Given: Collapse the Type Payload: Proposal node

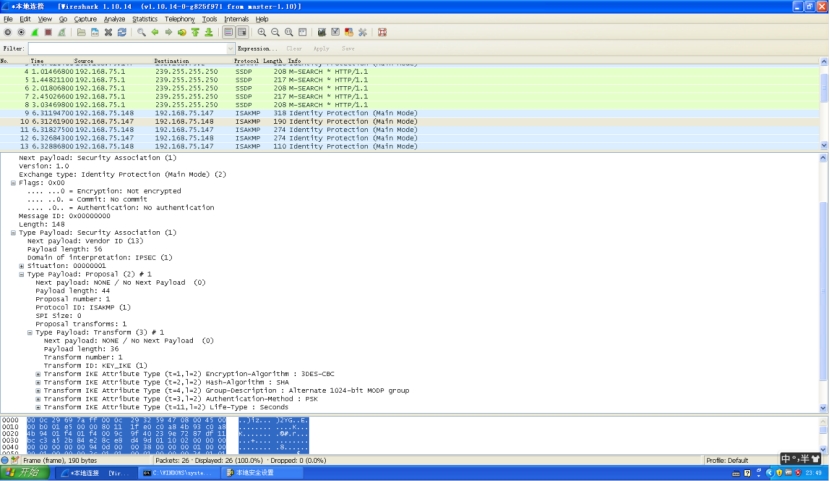Looking at the screenshot, I should (22, 274).
